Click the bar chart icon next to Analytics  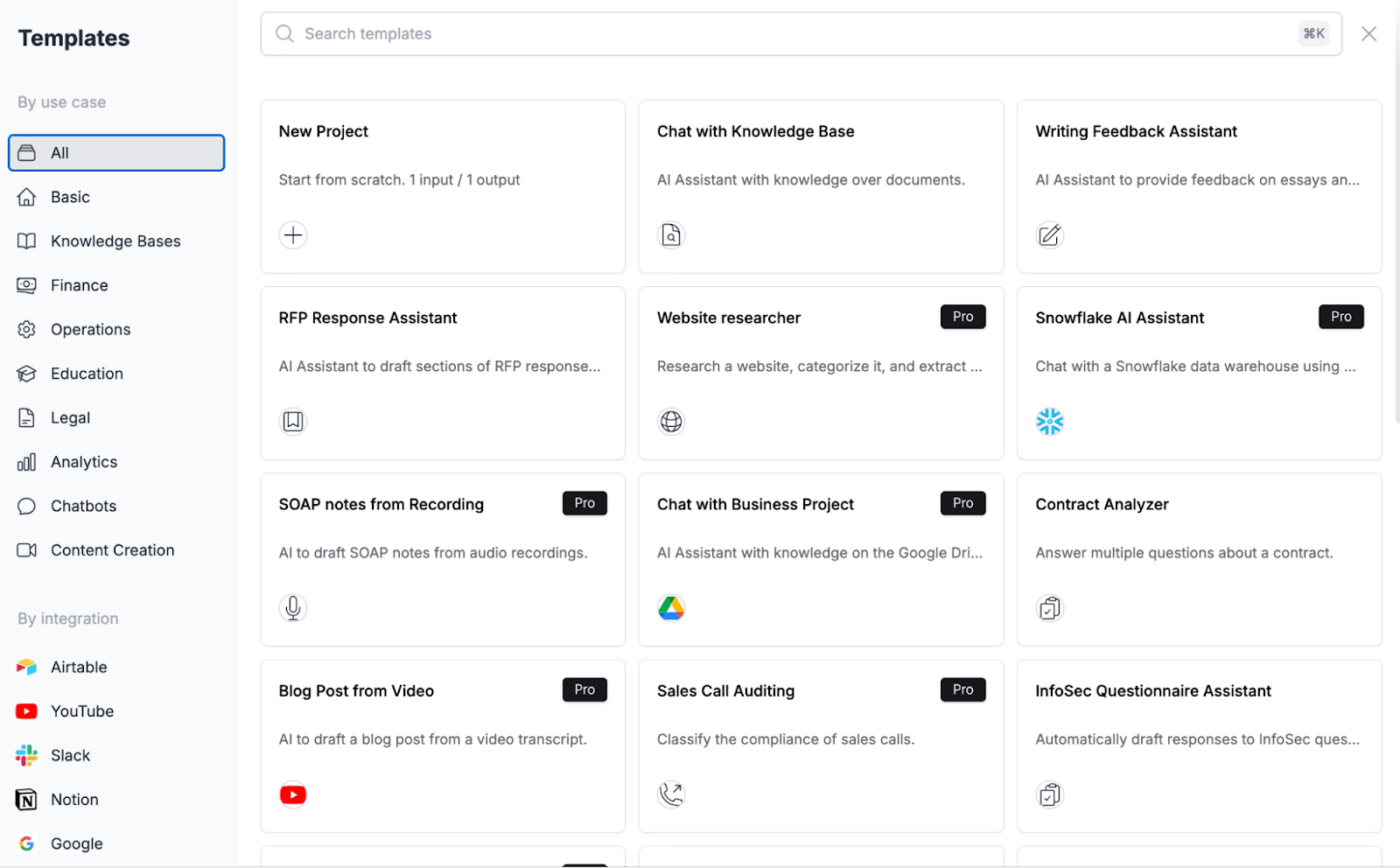coord(25,461)
